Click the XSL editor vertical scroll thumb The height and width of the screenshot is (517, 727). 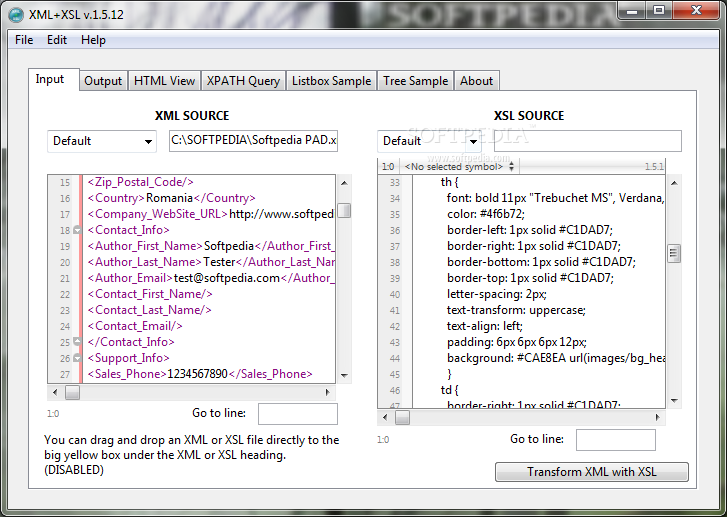[x=674, y=253]
